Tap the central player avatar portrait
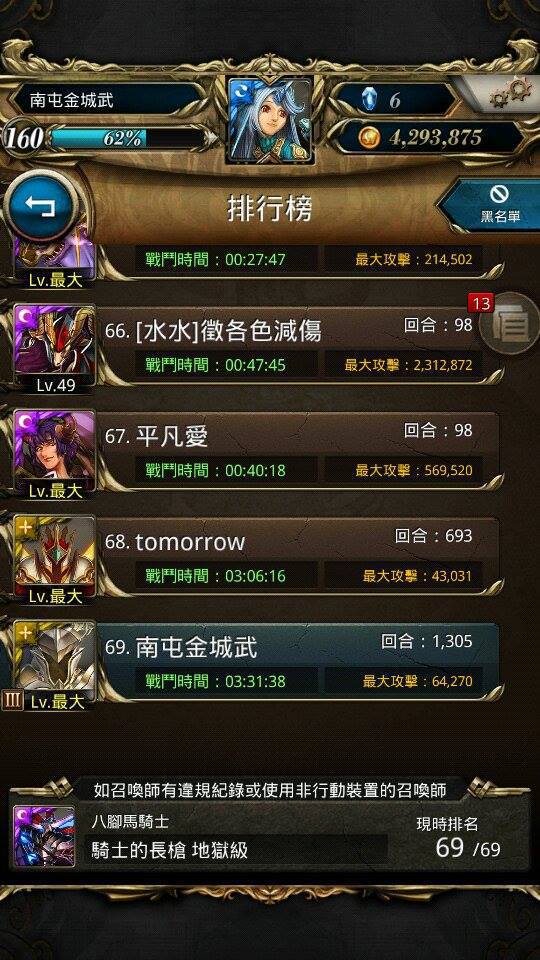540x960 pixels. (x=270, y=119)
